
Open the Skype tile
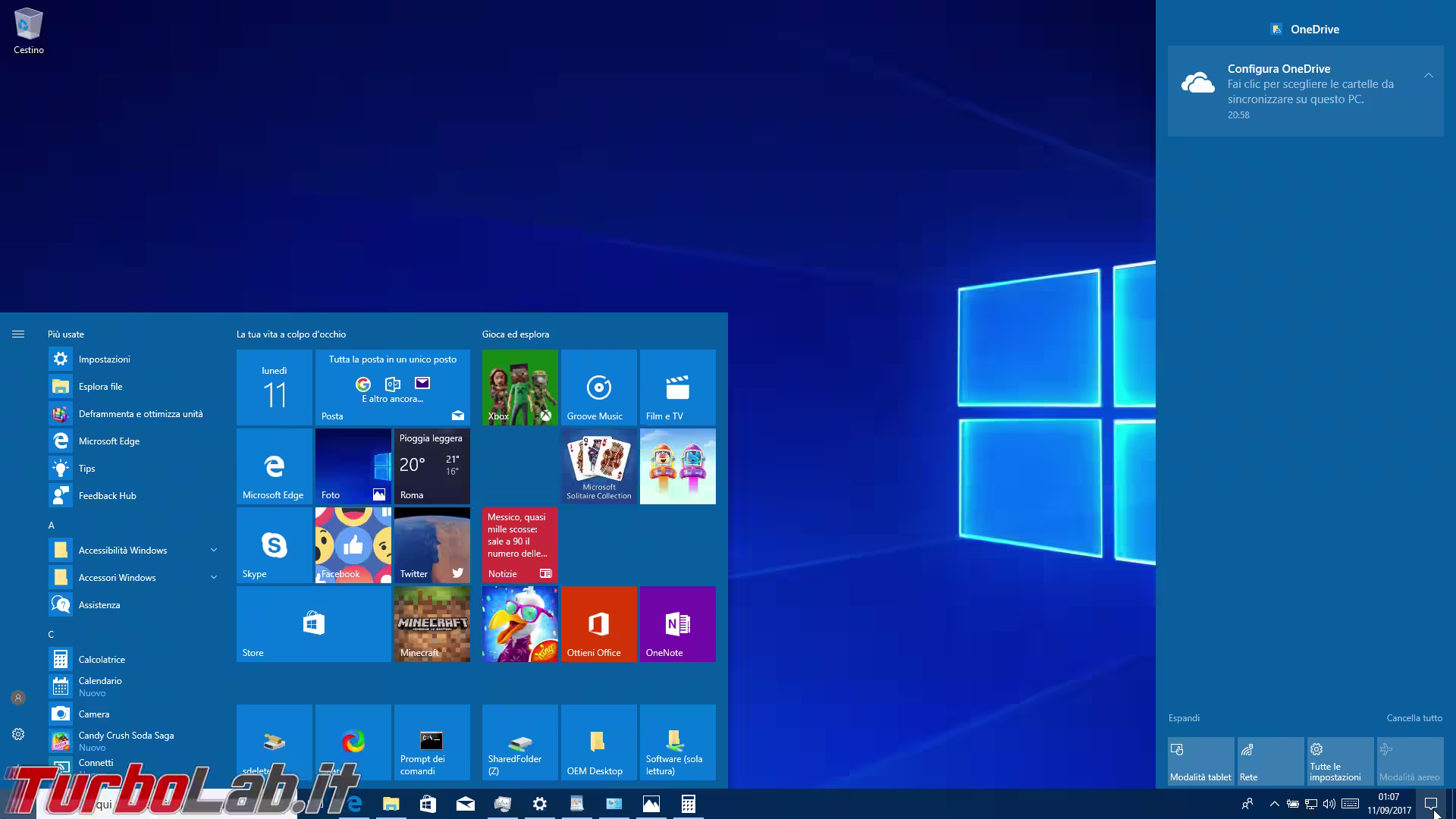pos(274,544)
